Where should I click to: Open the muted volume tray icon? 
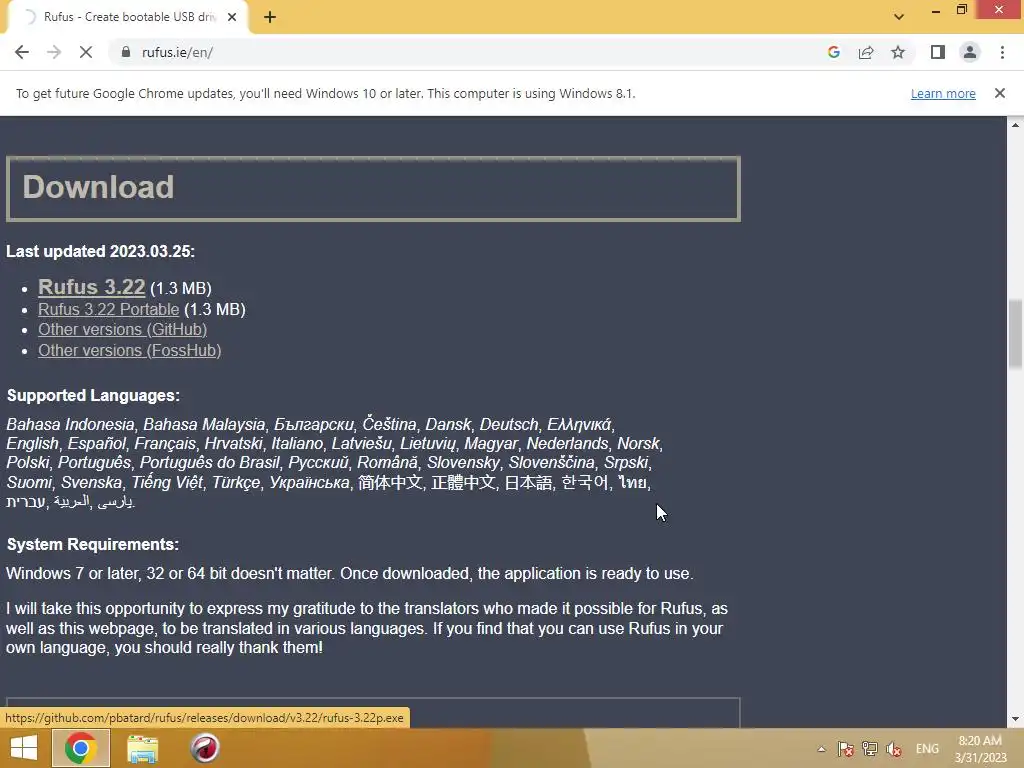[894, 749]
